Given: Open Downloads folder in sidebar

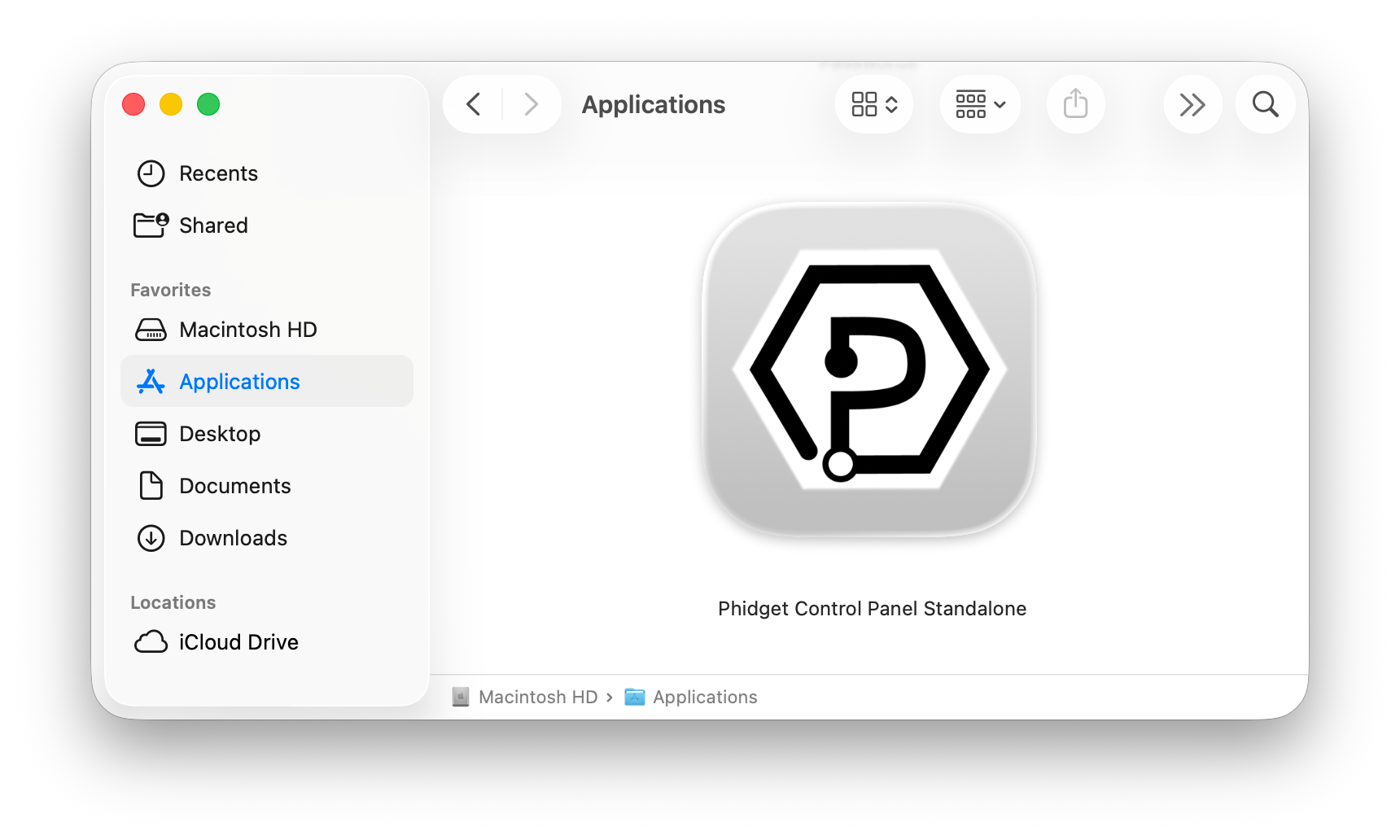Looking at the screenshot, I should 233,538.
